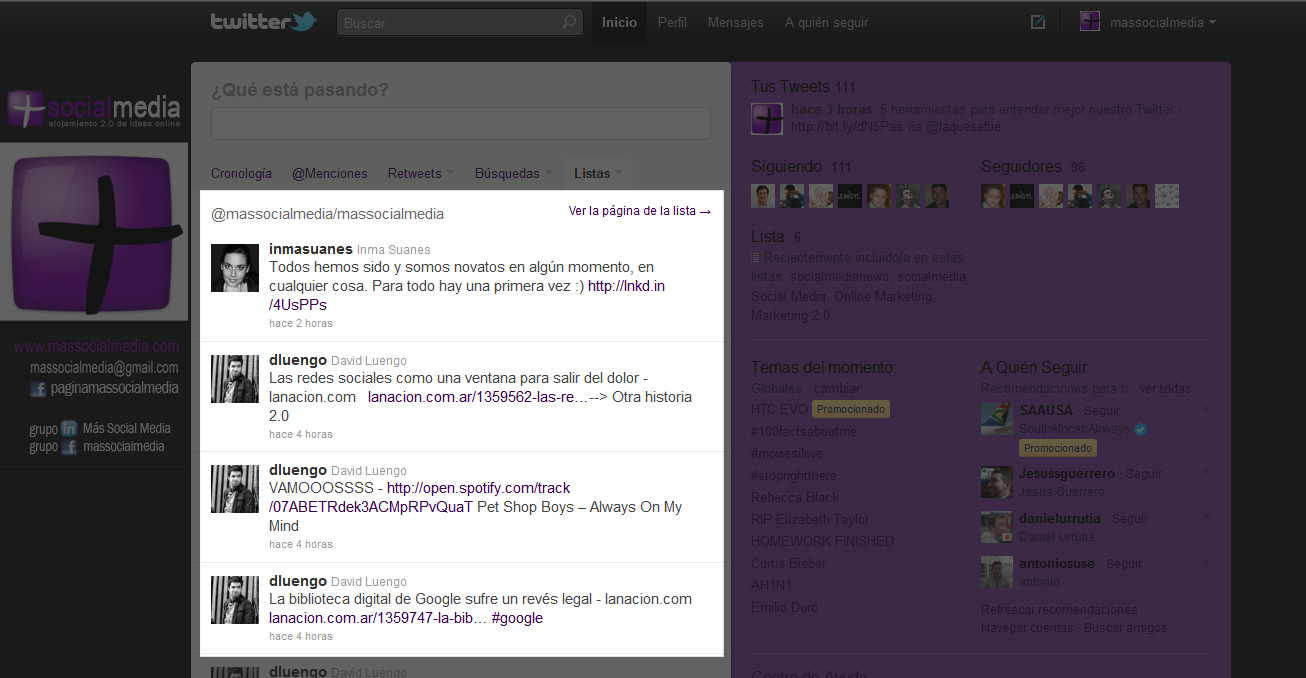
Task: Open A quién seguir in top bar
Action: tap(826, 22)
